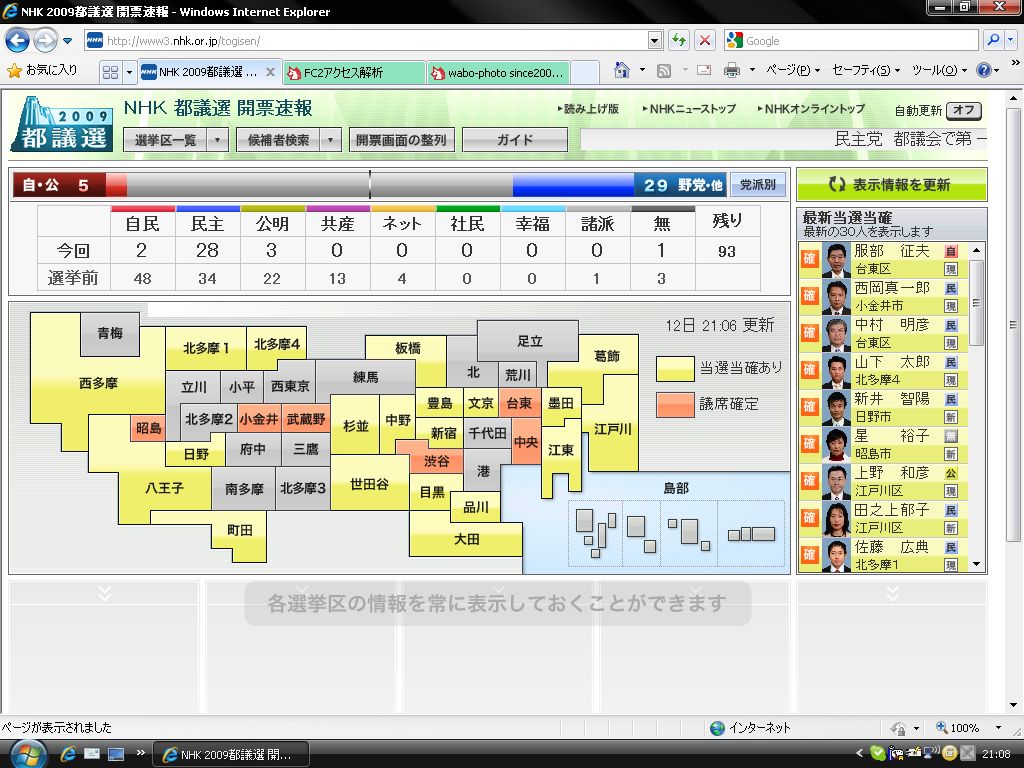Screen dimensions: 1024x768
Task: Open the new blank tab button
Action: click(x=585, y=72)
